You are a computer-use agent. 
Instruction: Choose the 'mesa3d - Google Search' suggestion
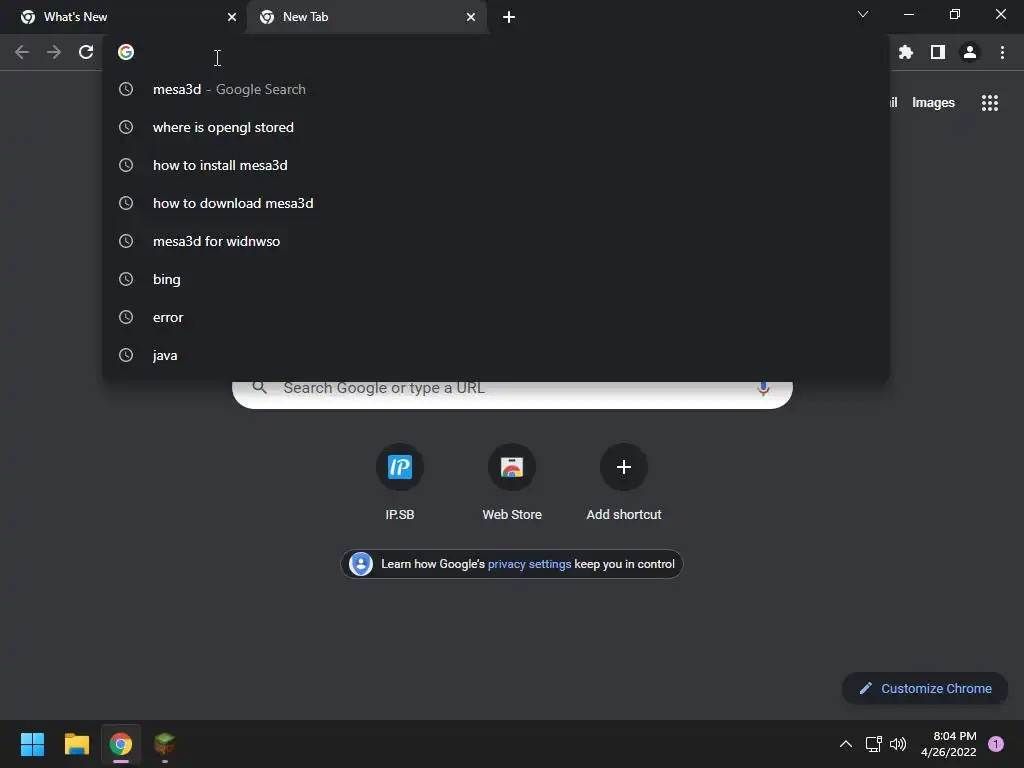coord(496,89)
